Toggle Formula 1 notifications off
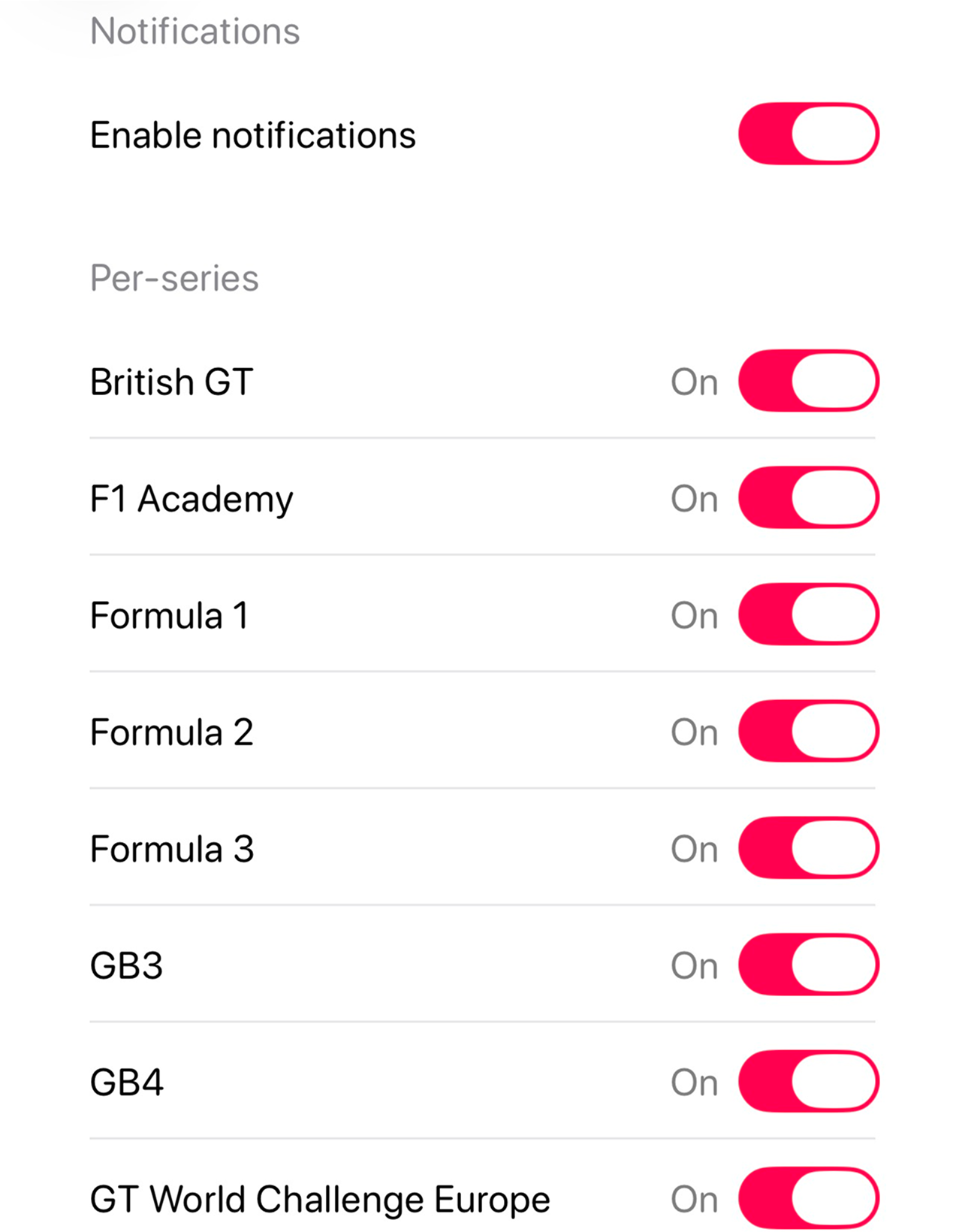Viewport: 965px width, 1232px height. point(808,614)
